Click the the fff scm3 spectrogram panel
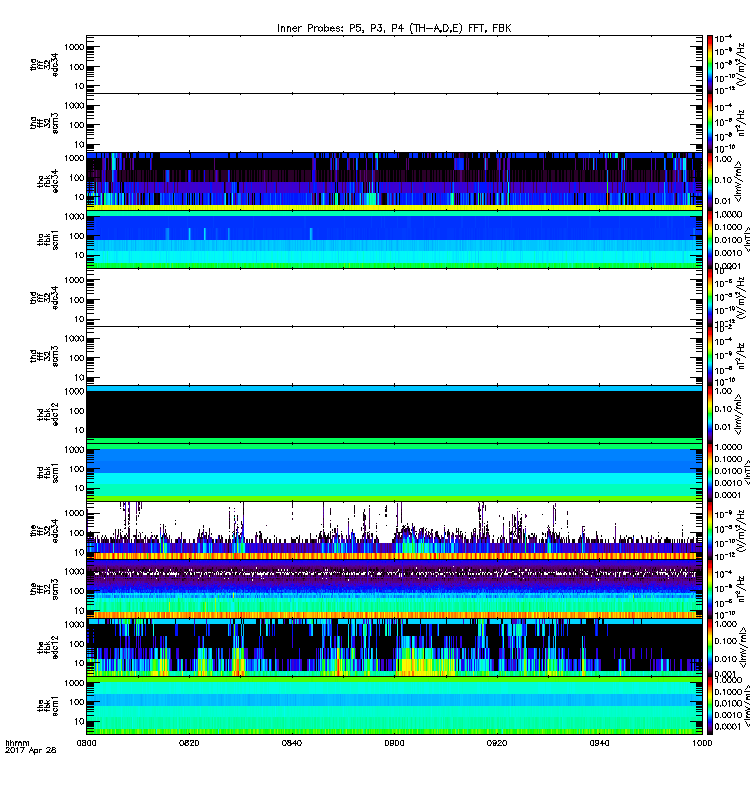Screen dimensions: 750x800 394,589
